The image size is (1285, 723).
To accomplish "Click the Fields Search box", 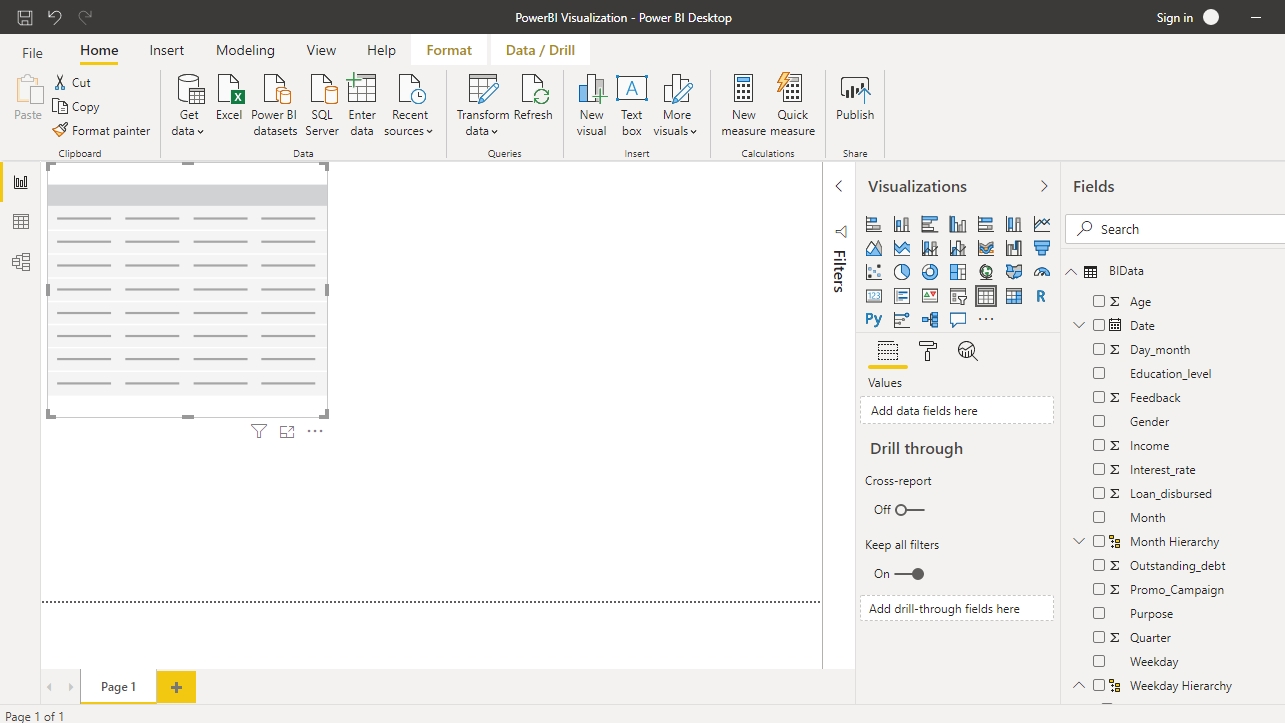I will 1180,229.
